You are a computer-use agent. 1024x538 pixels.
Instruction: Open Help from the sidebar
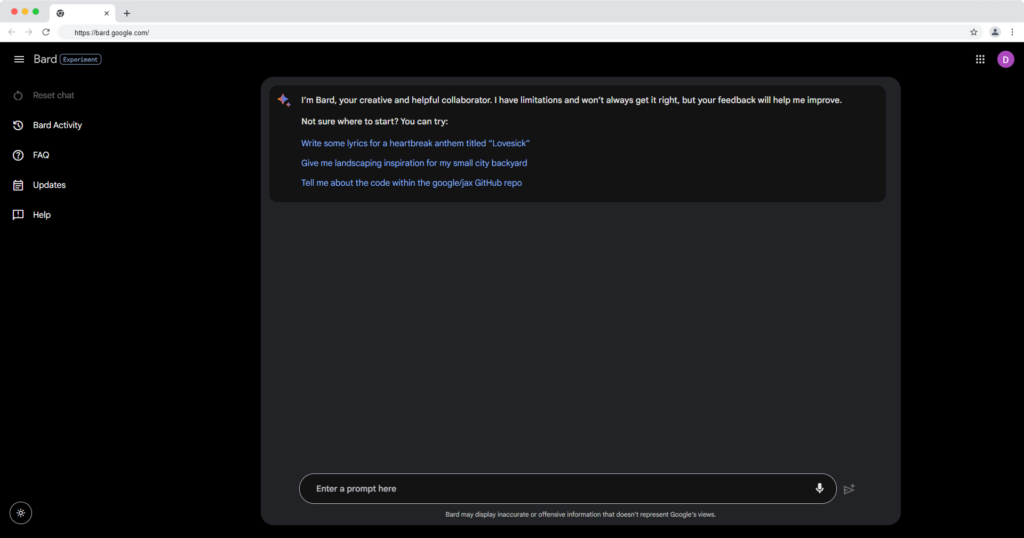pos(42,215)
